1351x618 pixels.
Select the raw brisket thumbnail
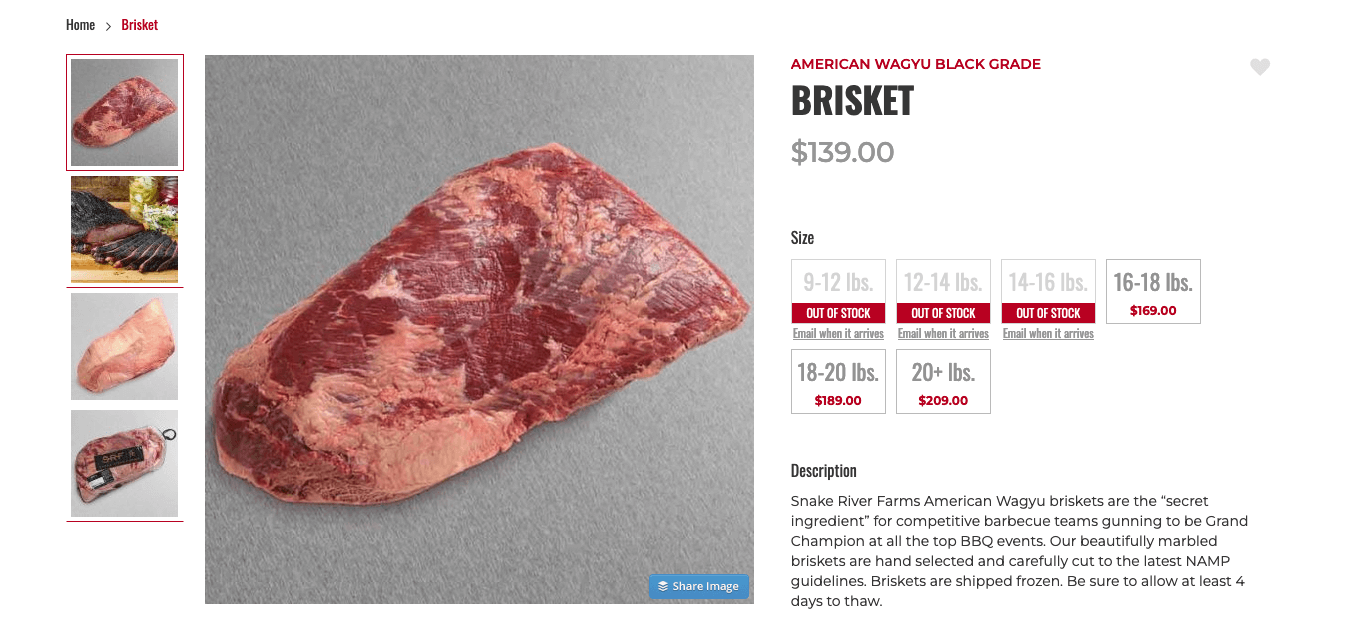124,112
